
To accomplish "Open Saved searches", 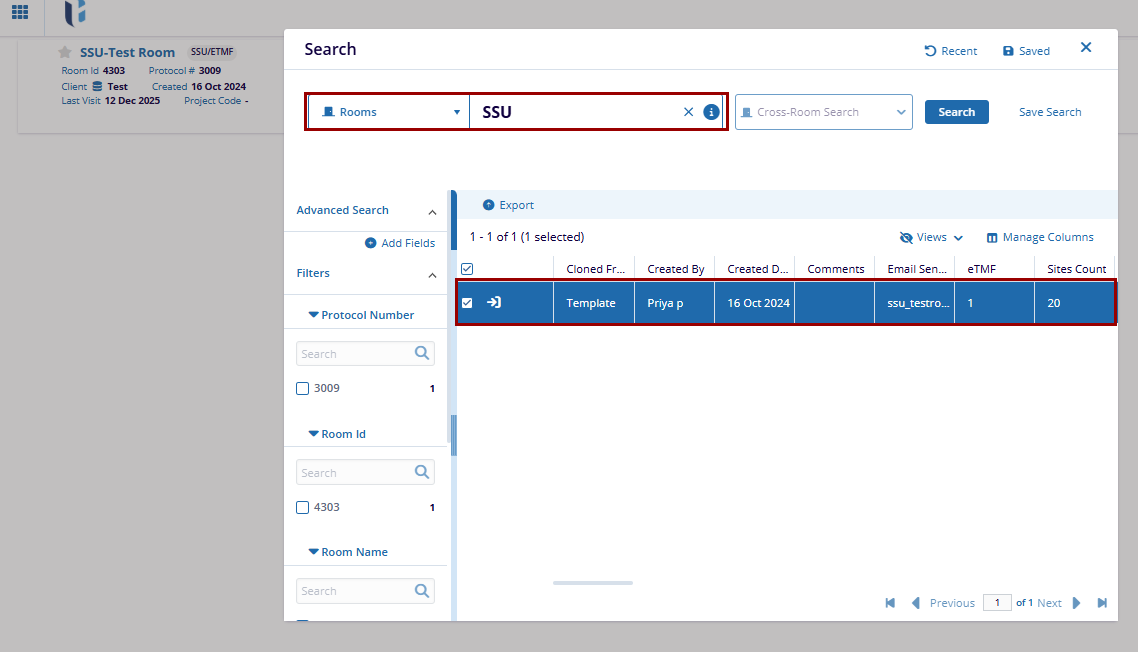I will tap(1026, 51).
